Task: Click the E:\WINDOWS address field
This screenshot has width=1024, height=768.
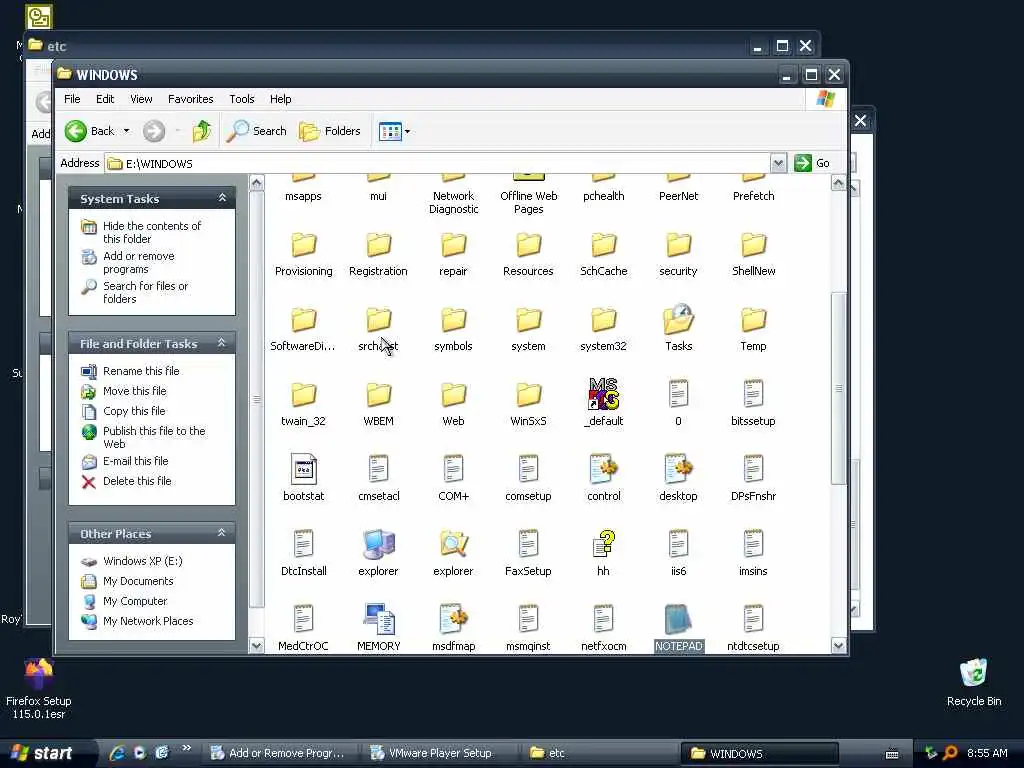Action: coord(437,163)
